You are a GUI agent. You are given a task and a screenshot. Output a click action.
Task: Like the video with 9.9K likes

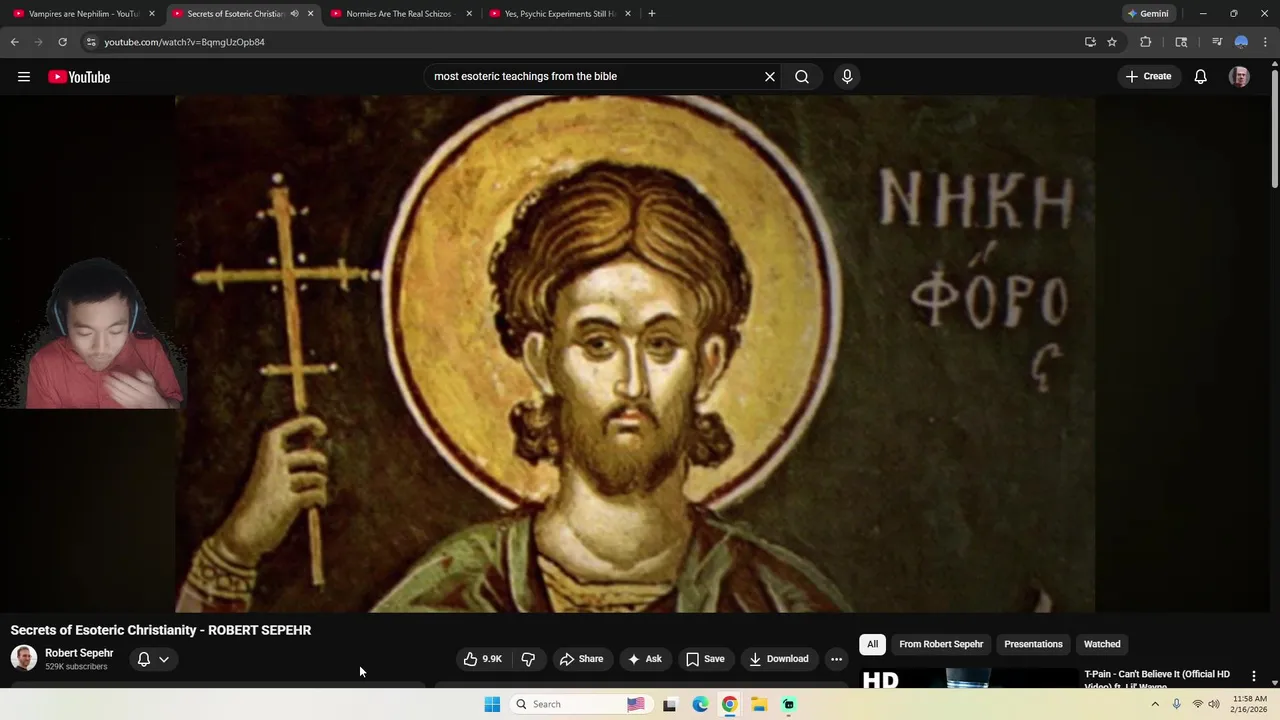click(482, 659)
